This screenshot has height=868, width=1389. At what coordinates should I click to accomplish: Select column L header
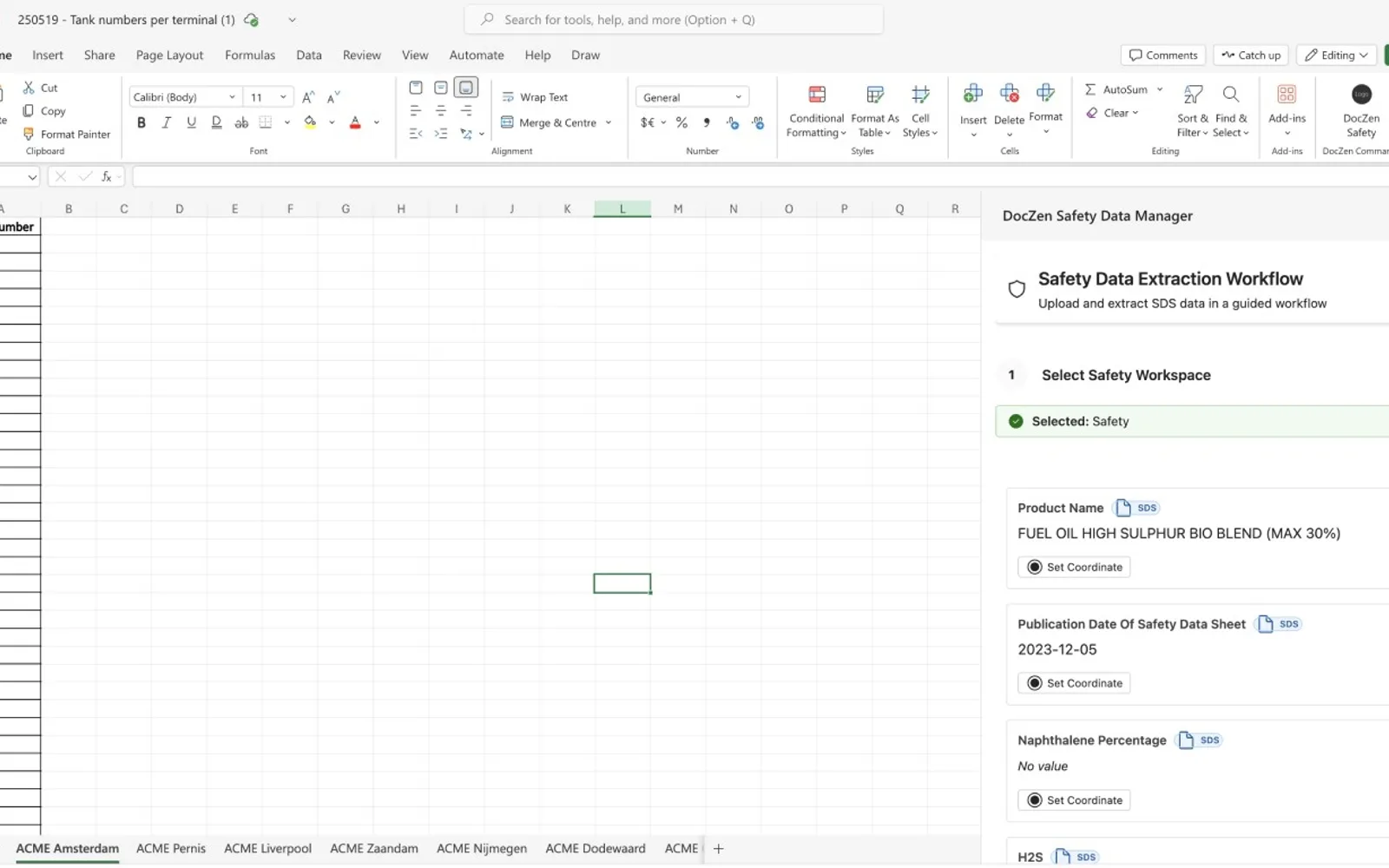[622, 208]
